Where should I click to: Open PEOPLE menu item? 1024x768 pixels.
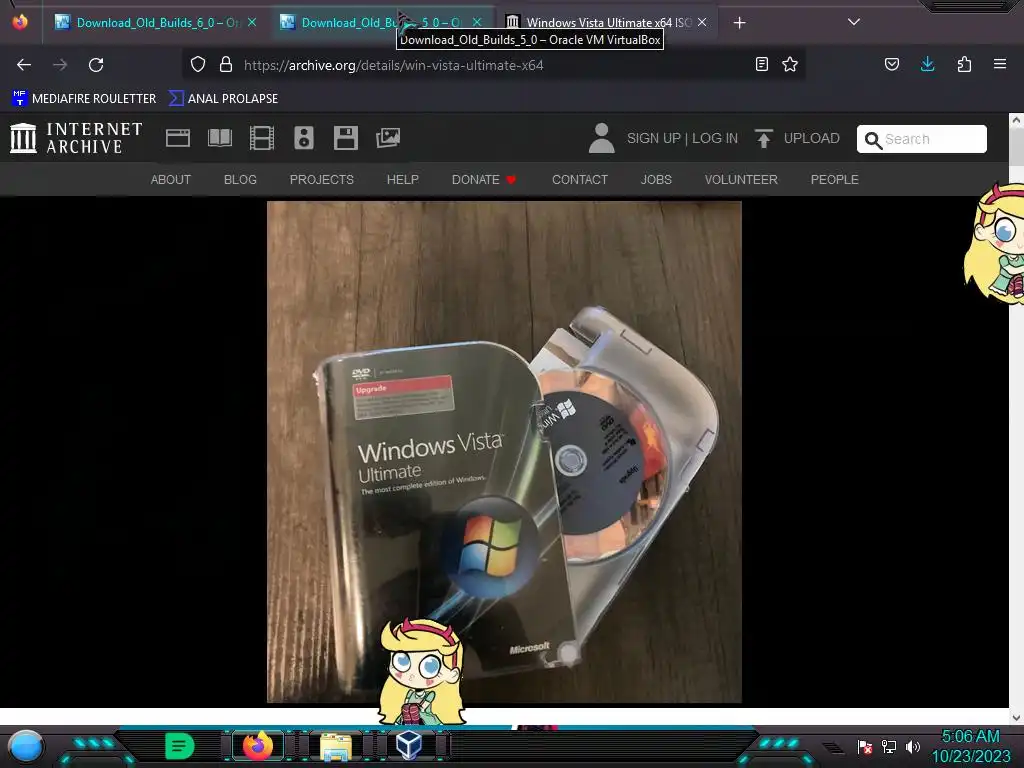(835, 180)
